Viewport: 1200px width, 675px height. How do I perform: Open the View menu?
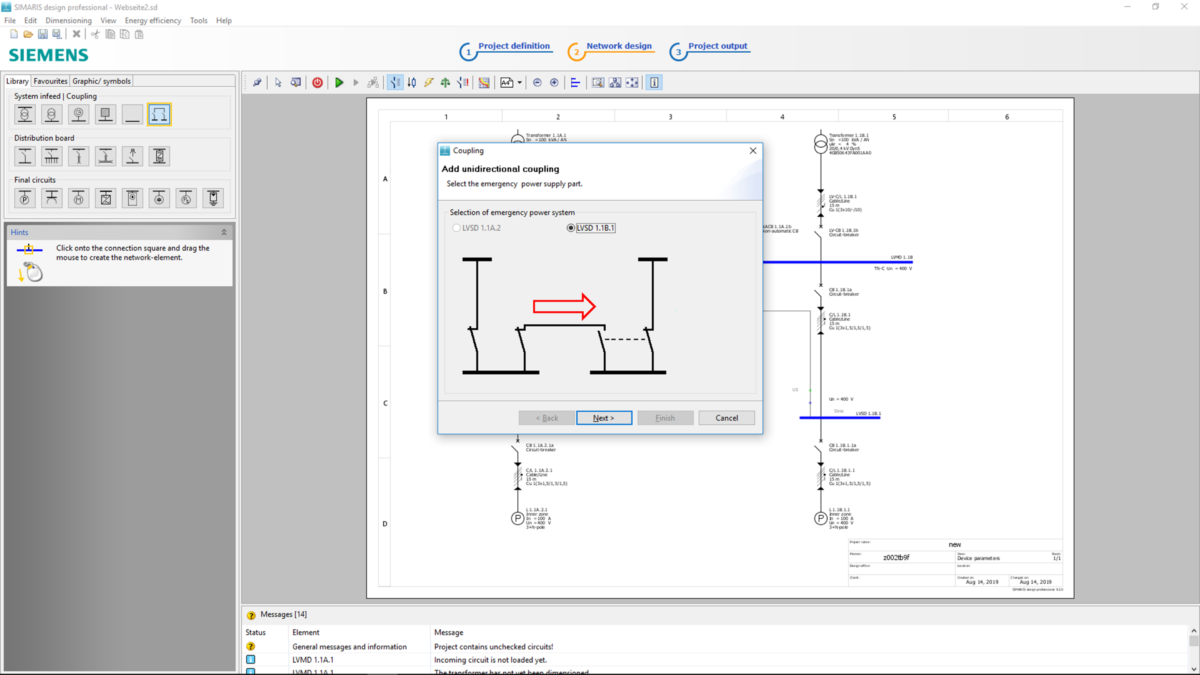[108, 20]
